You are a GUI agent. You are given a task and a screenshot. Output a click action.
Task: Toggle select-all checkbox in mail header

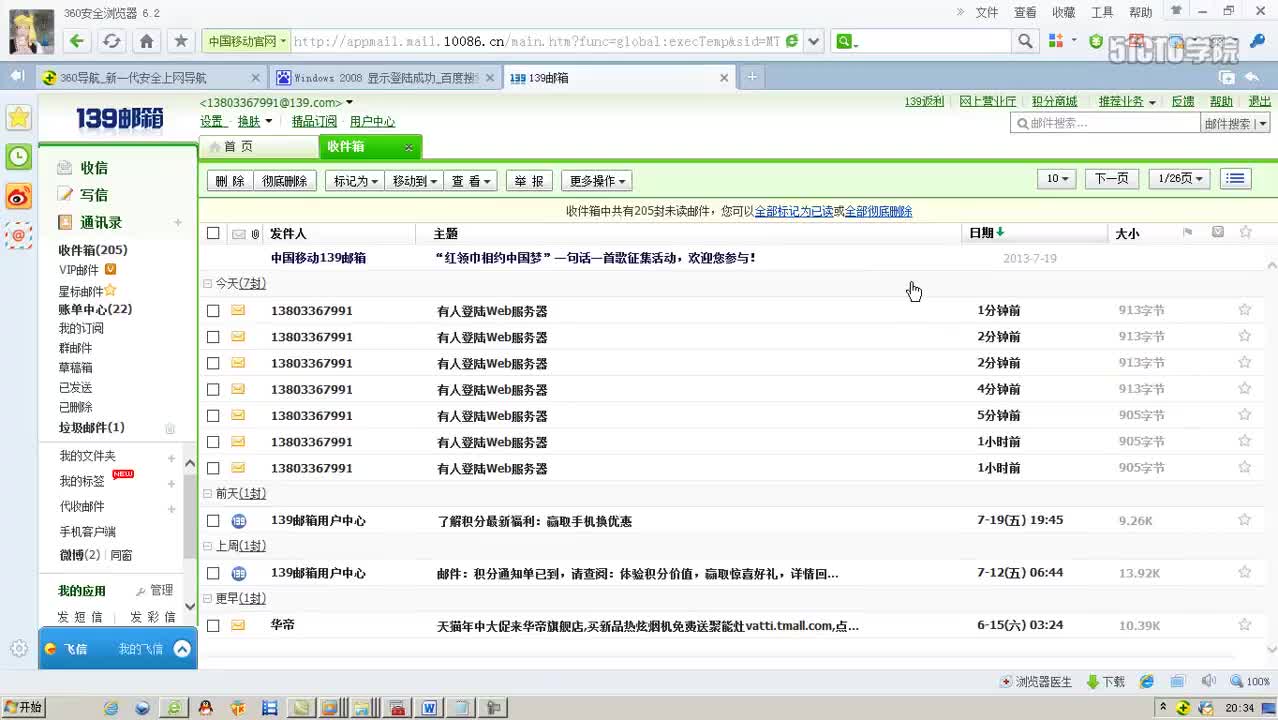pos(213,233)
